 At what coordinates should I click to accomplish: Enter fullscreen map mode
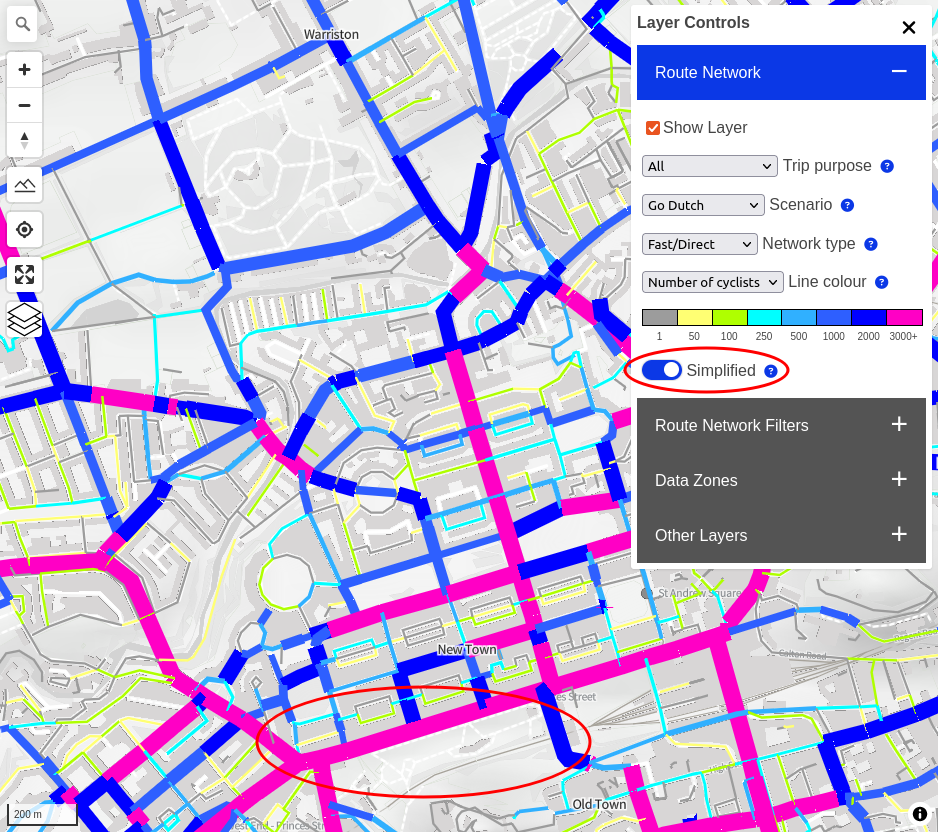tap(24, 274)
